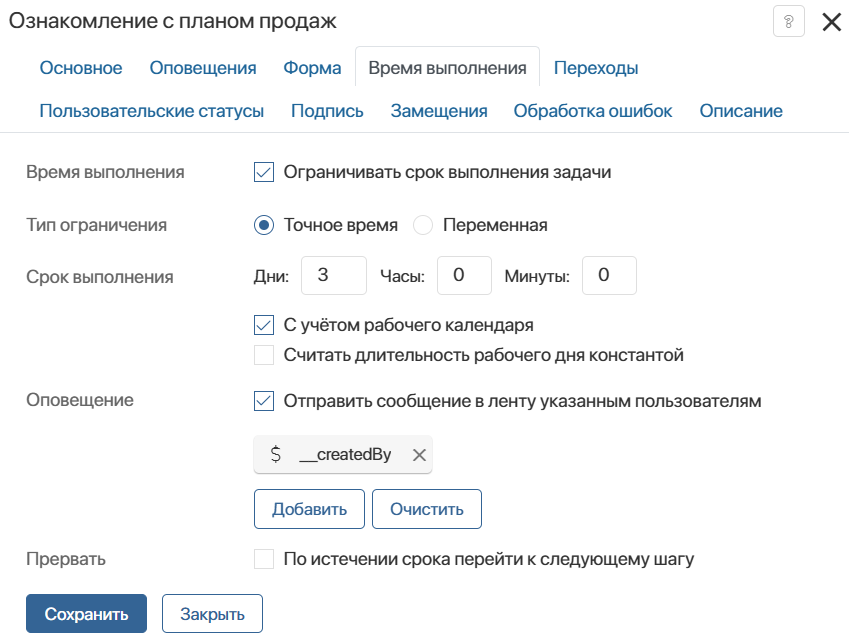Select the "Переменная" radio button

coord(423,225)
